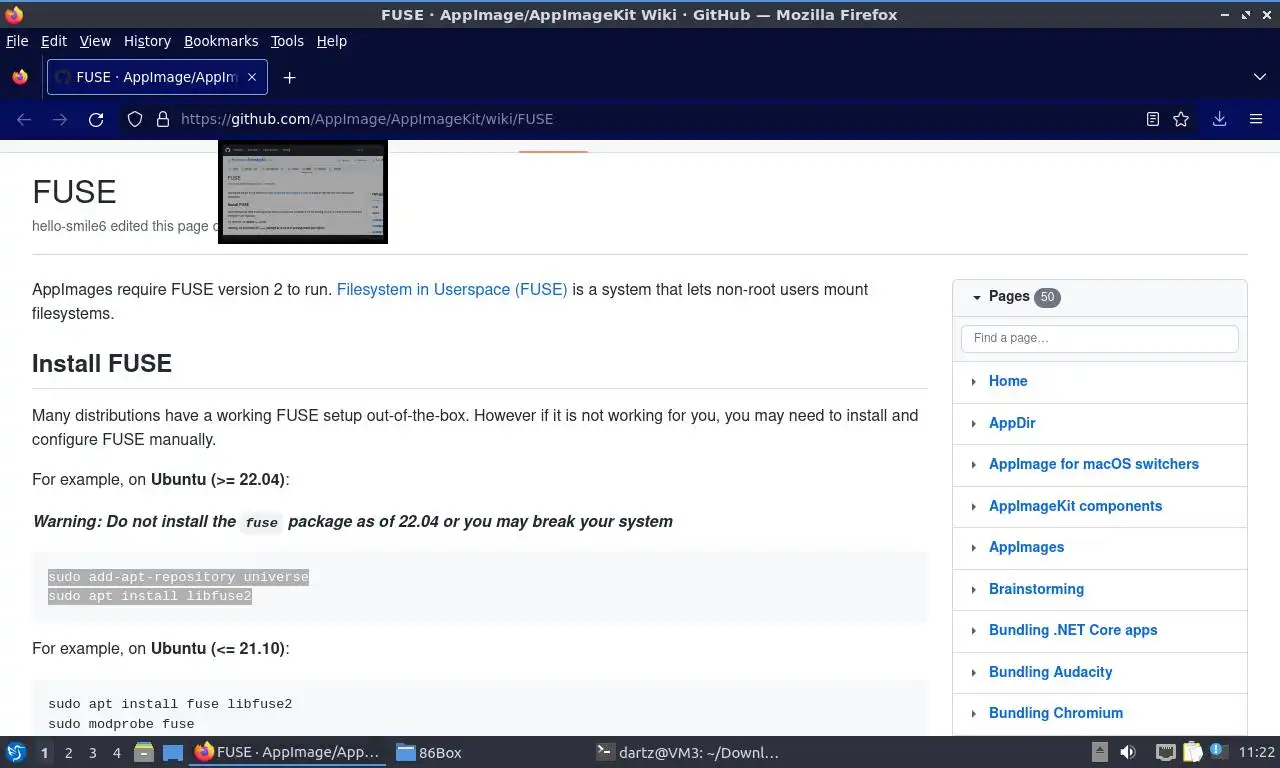
Task: Click the 'sudo add-apt-repository universe' line
Action: click(178, 577)
